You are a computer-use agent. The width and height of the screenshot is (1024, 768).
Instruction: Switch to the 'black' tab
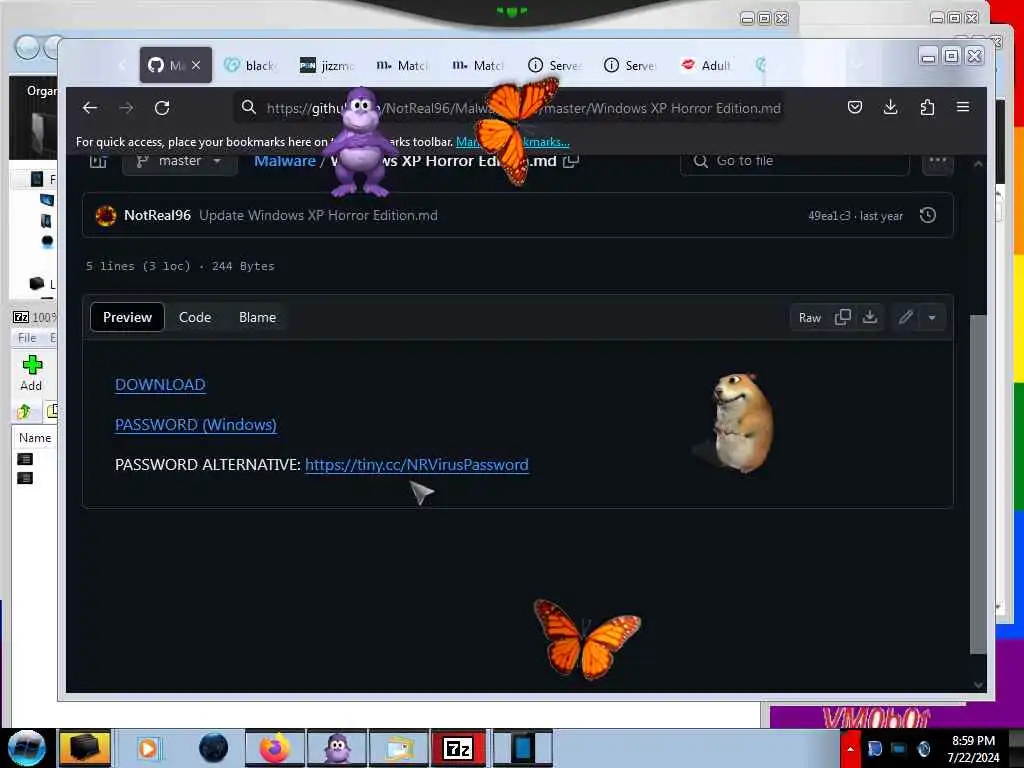tap(251, 65)
